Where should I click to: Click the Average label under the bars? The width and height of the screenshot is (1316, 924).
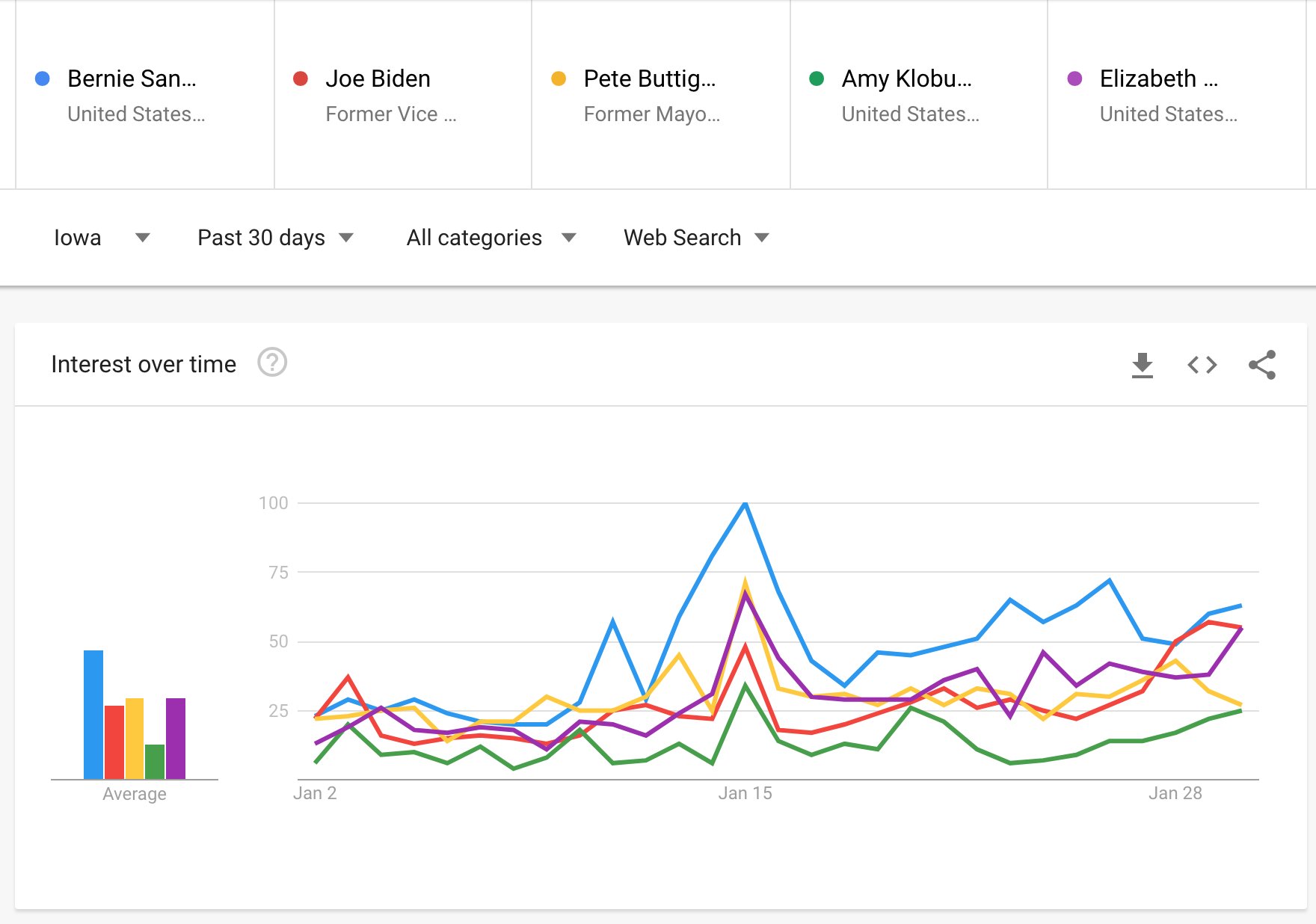135,794
